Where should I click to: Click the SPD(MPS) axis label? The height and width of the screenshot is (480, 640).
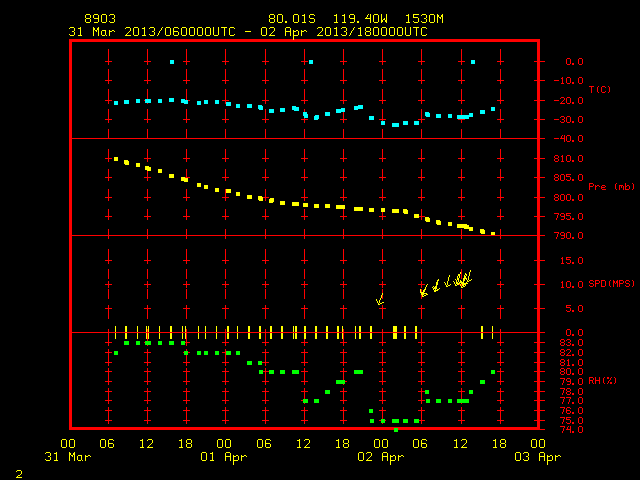(611, 284)
